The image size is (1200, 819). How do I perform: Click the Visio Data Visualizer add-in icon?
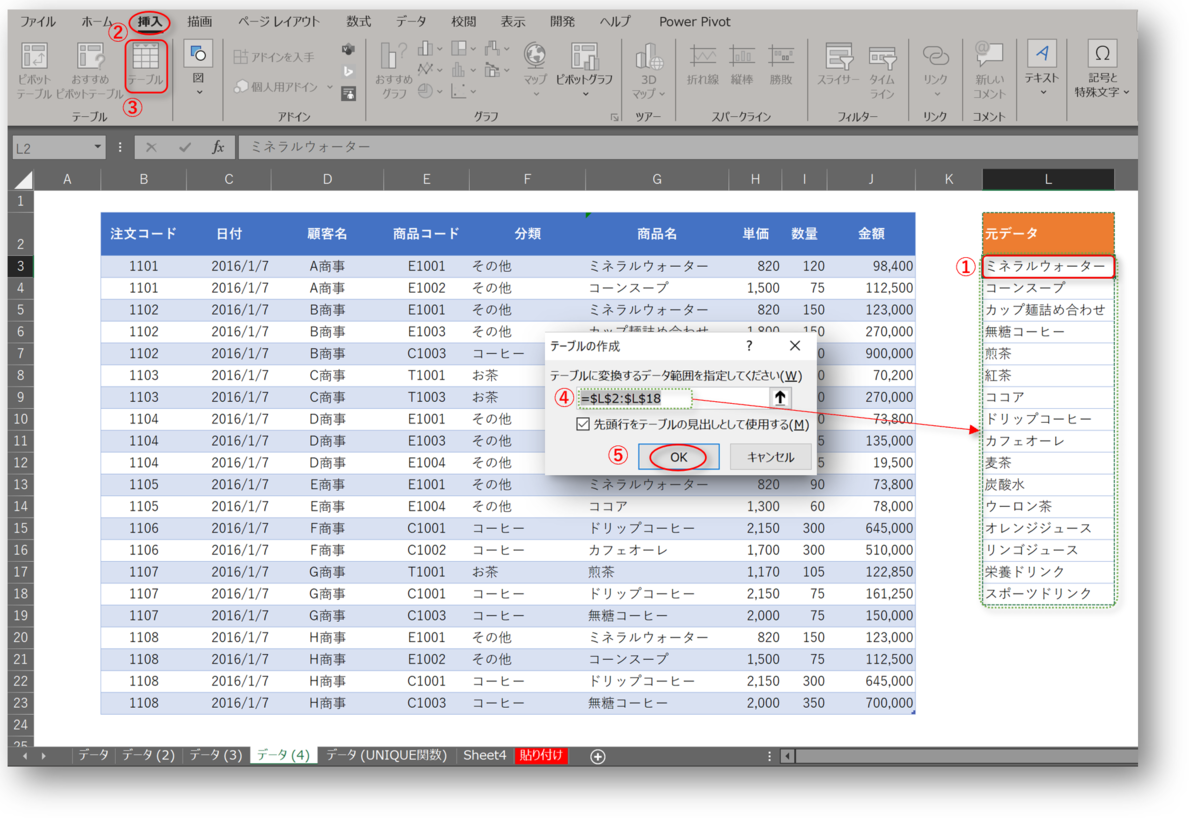[x=348, y=49]
